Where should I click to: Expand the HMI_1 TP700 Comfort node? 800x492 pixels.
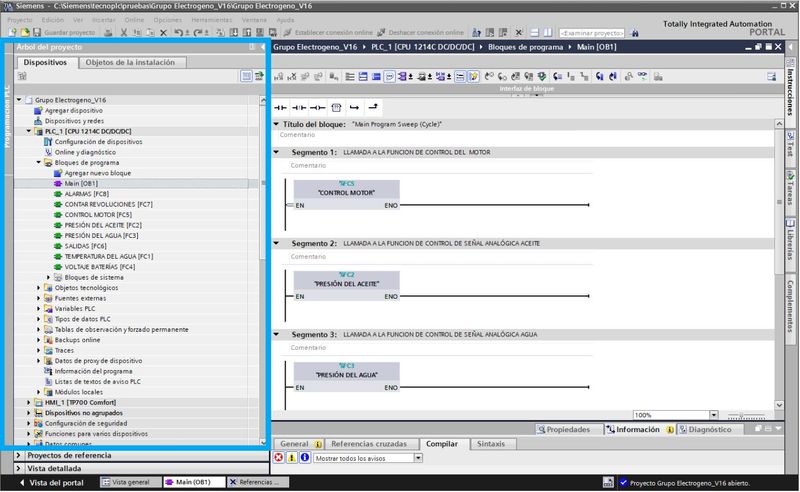(x=29, y=403)
